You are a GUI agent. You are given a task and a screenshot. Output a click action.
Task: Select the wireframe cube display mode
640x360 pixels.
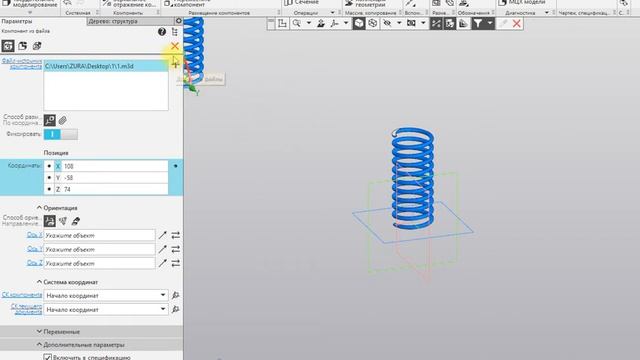[x=373, y=24]
